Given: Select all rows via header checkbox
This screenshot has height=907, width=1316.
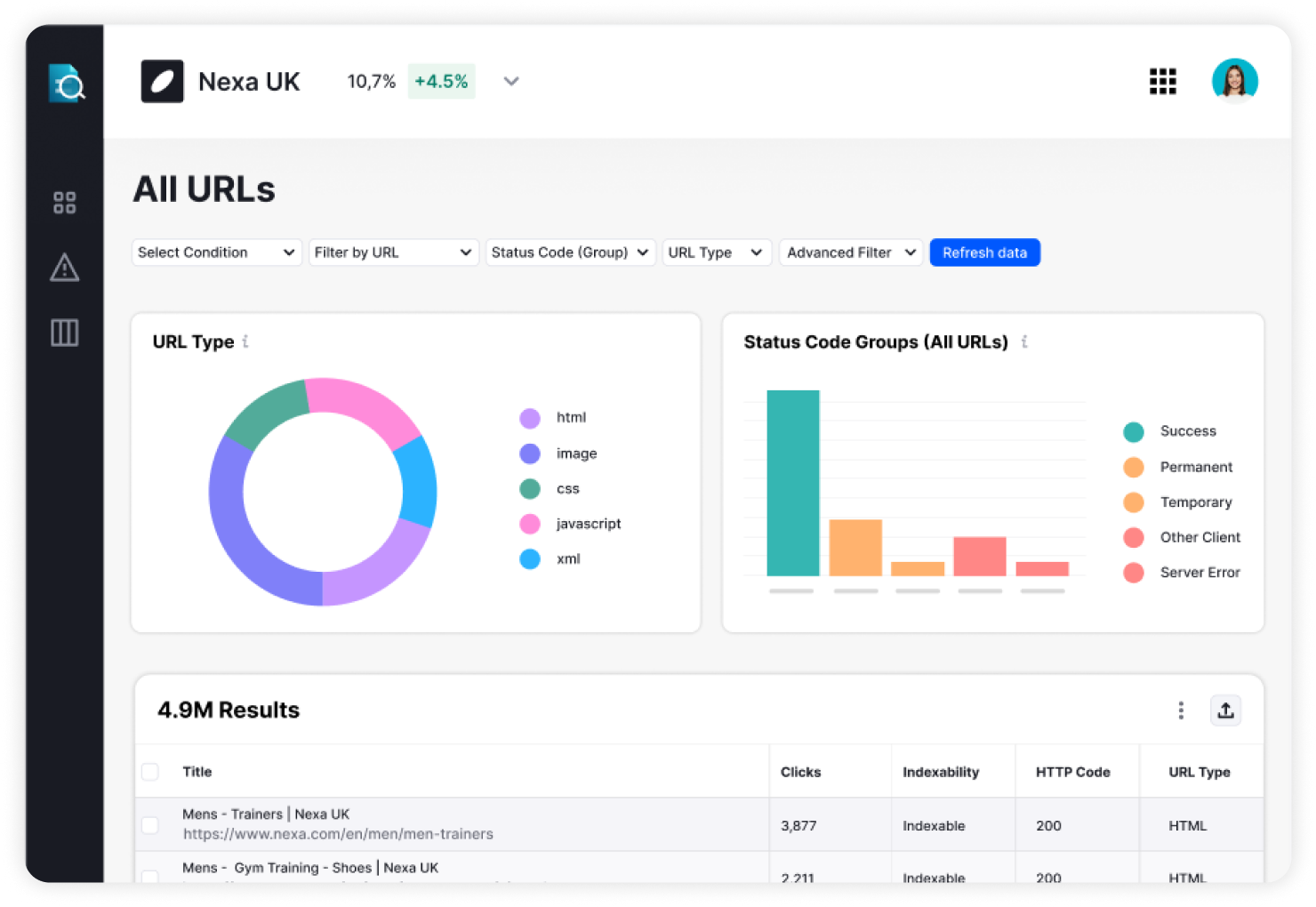Looking at the screenshot, I should tap(149, 772).
